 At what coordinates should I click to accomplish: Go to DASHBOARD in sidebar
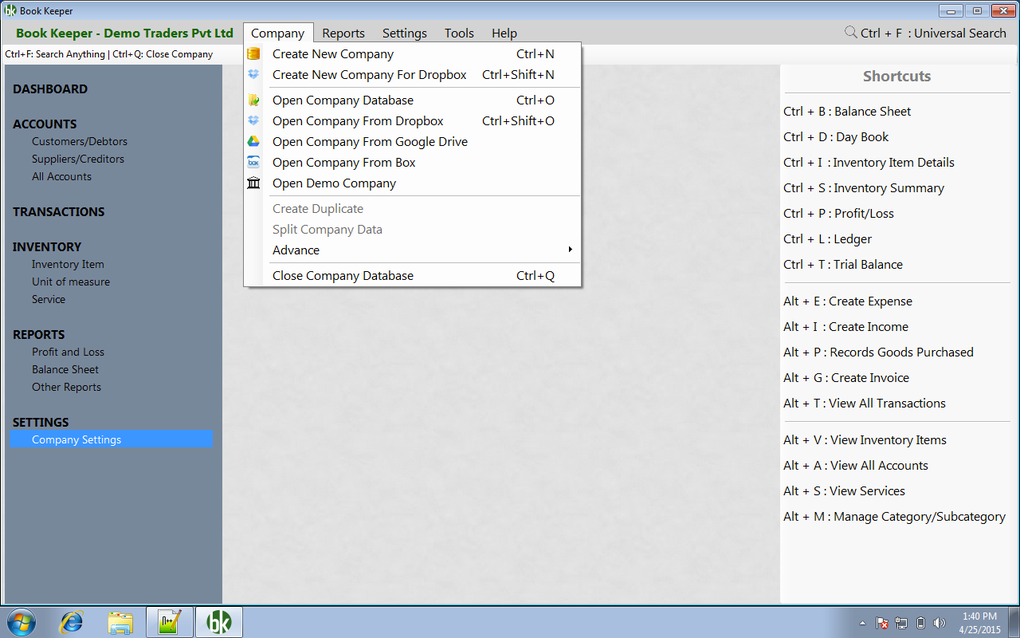tap(50, 89)
